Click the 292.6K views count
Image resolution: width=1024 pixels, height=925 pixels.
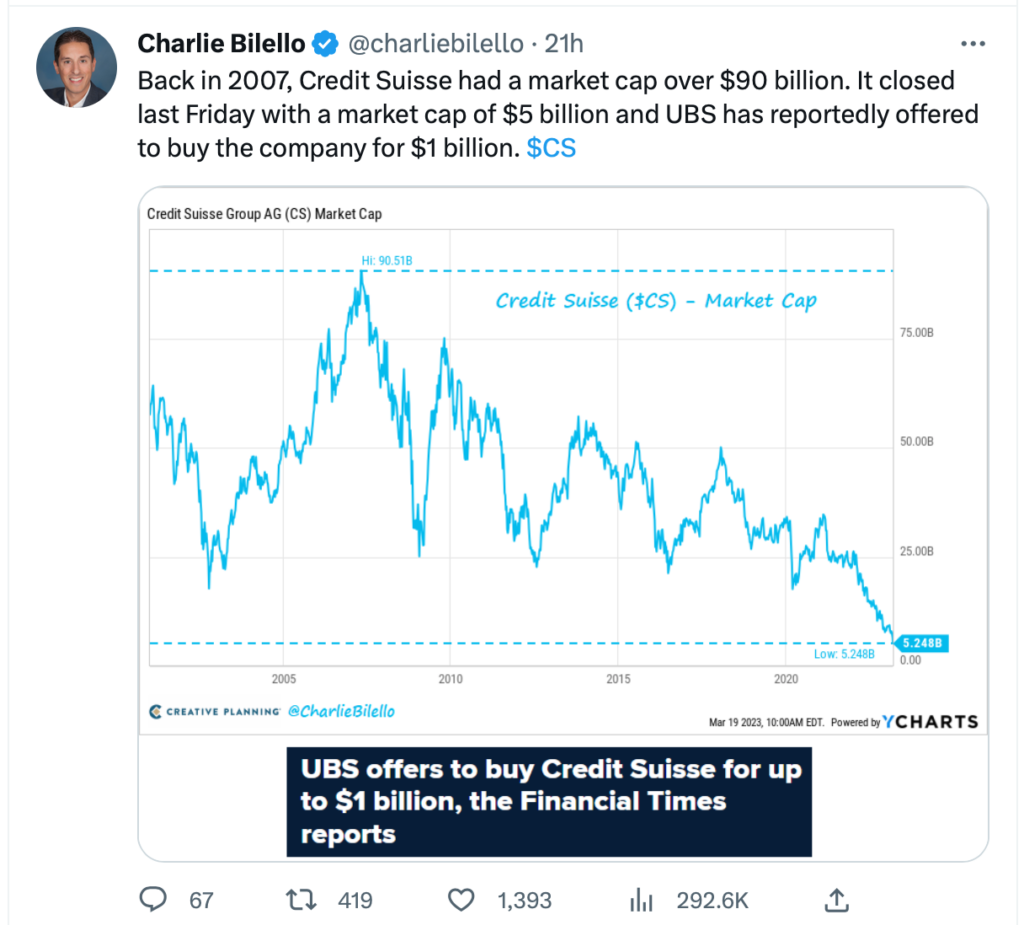click(x=712, y=900)
